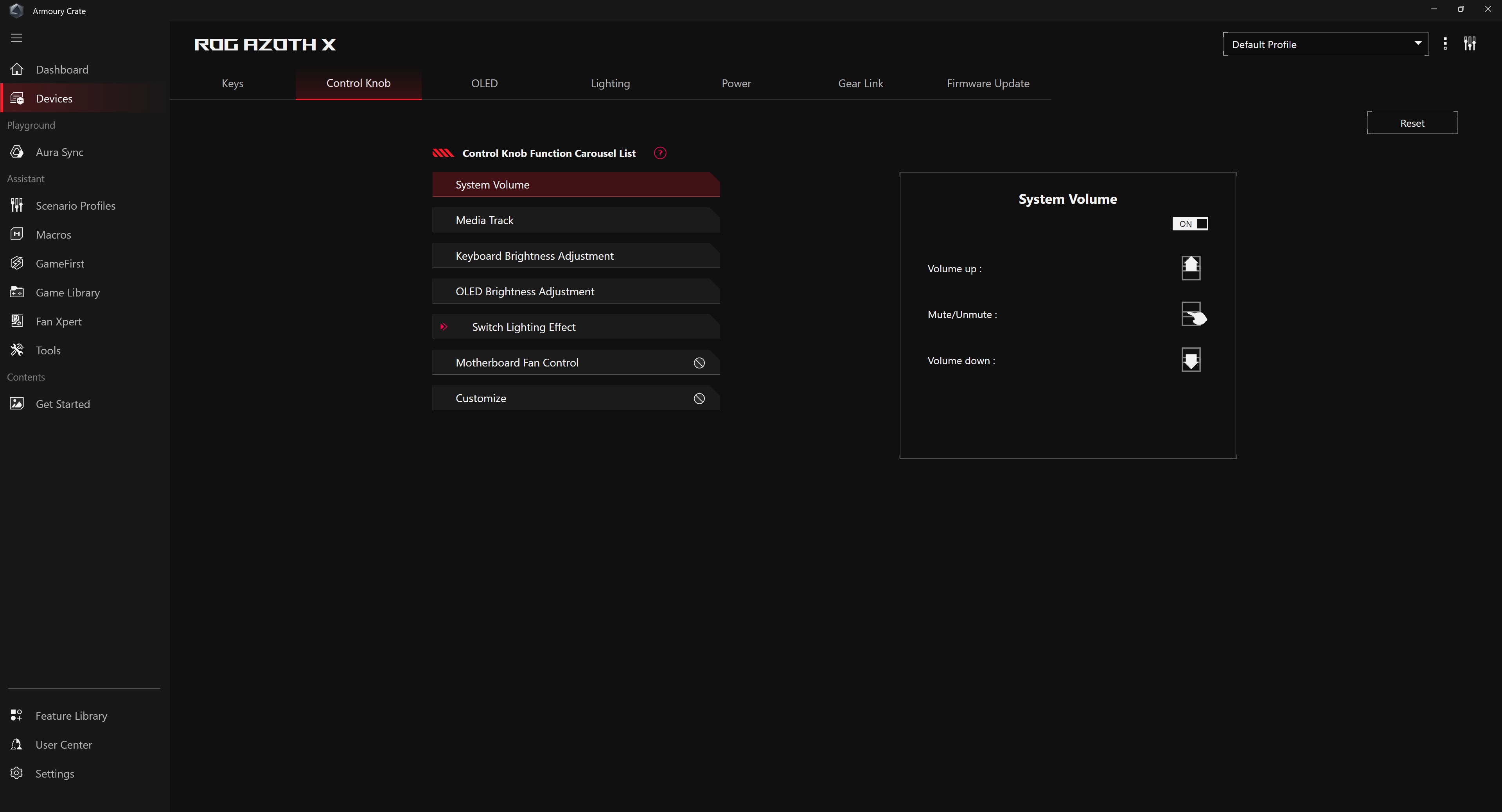
Task: Click the Feature Library icon
Action: click(16, 715)
